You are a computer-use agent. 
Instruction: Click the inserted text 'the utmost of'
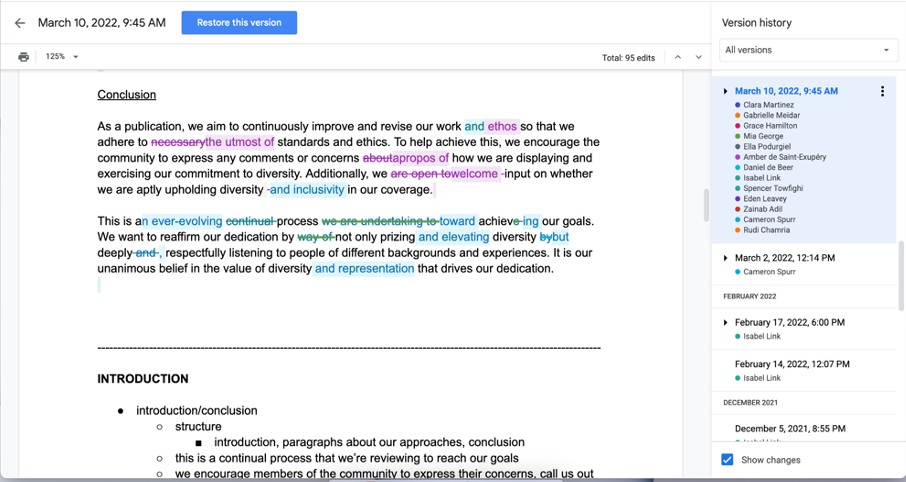[x=240, y=142]
